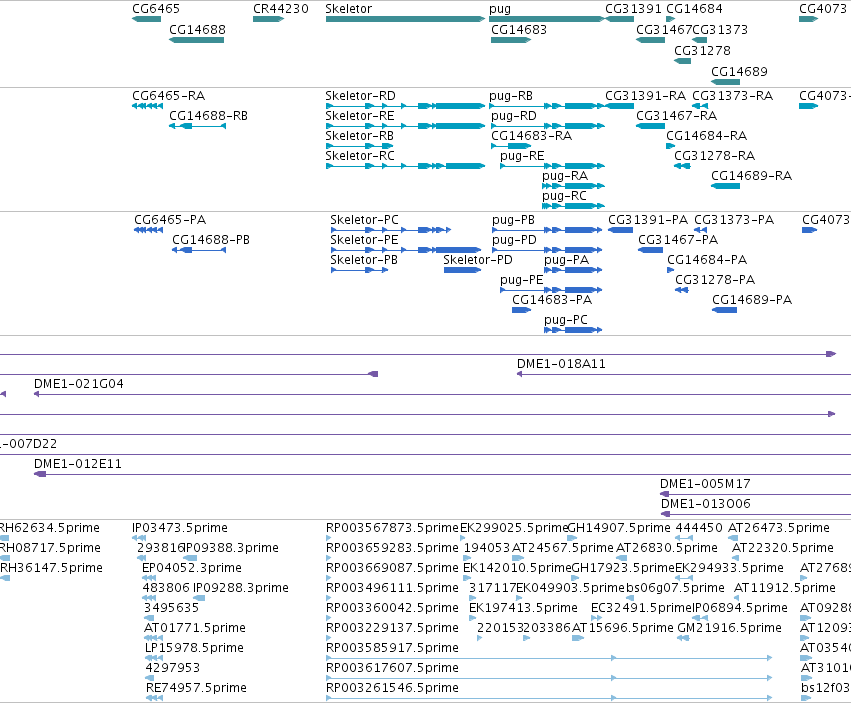Click the pug-PA protein label

click(566, 260)
